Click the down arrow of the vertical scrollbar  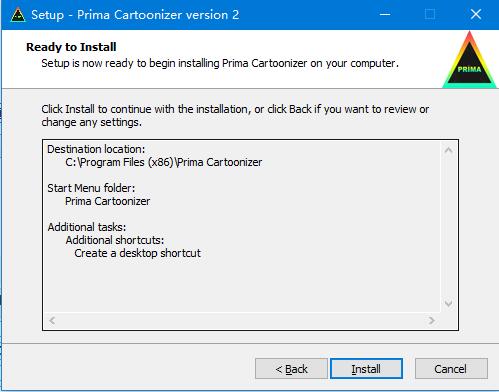coord(449,303)
